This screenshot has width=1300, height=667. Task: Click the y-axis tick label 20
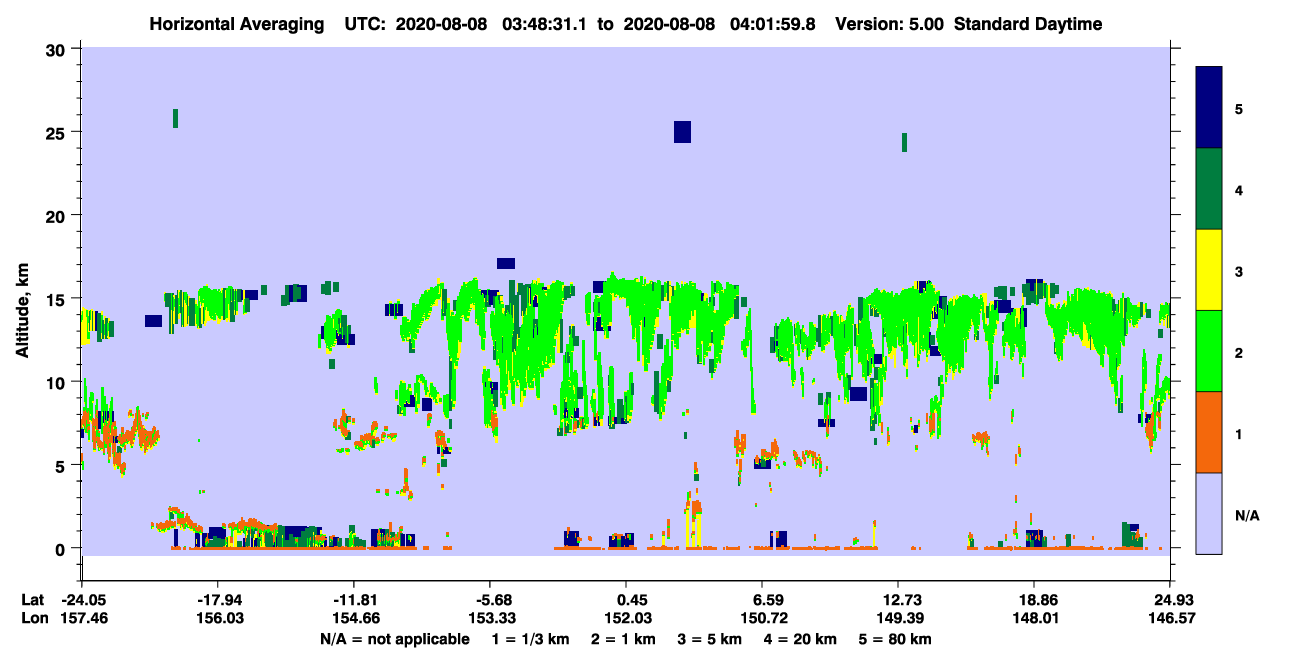(x=57, y=215)
